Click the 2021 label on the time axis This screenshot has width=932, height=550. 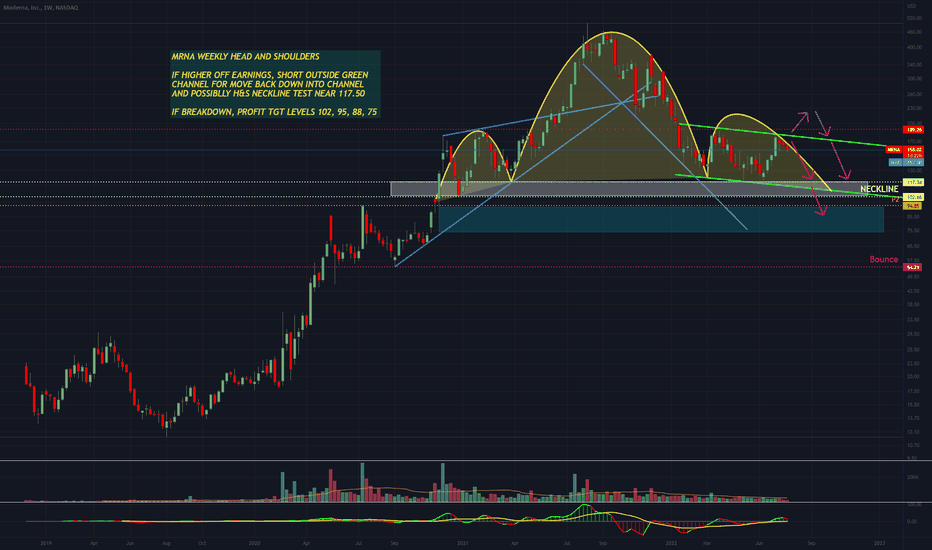[x=464, y=543]
